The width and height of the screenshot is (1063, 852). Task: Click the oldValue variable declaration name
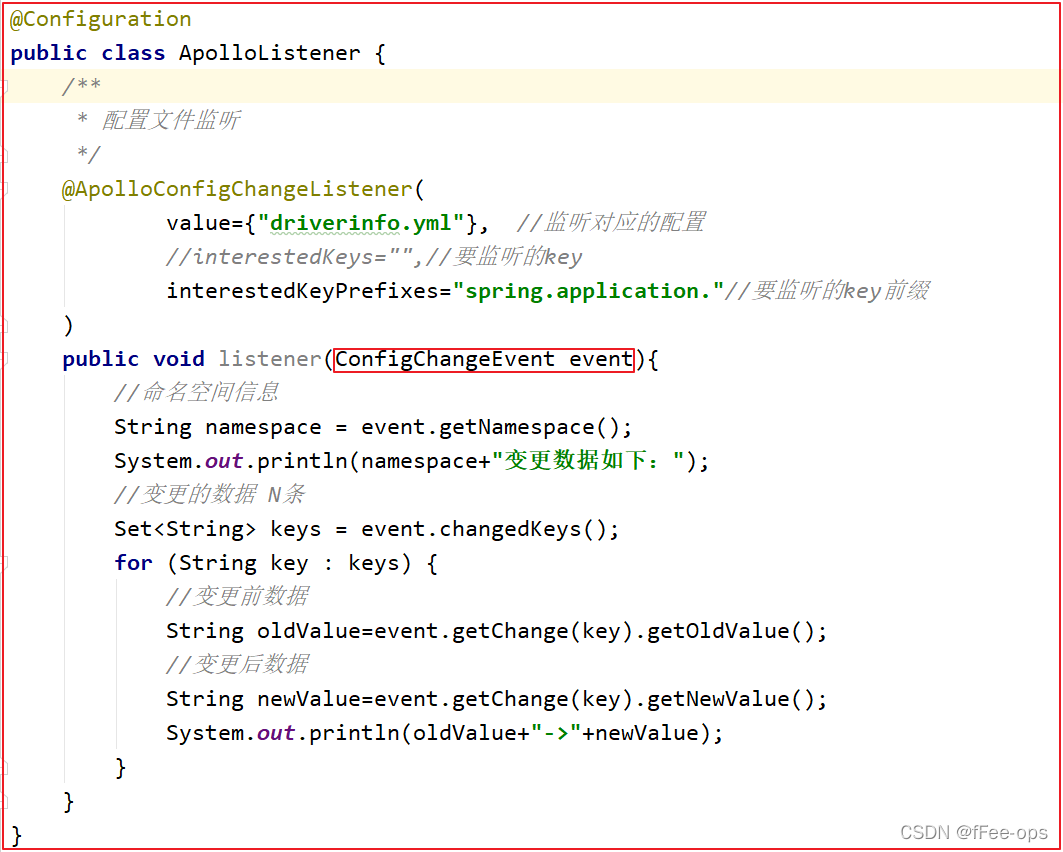[x=308, y=631]
